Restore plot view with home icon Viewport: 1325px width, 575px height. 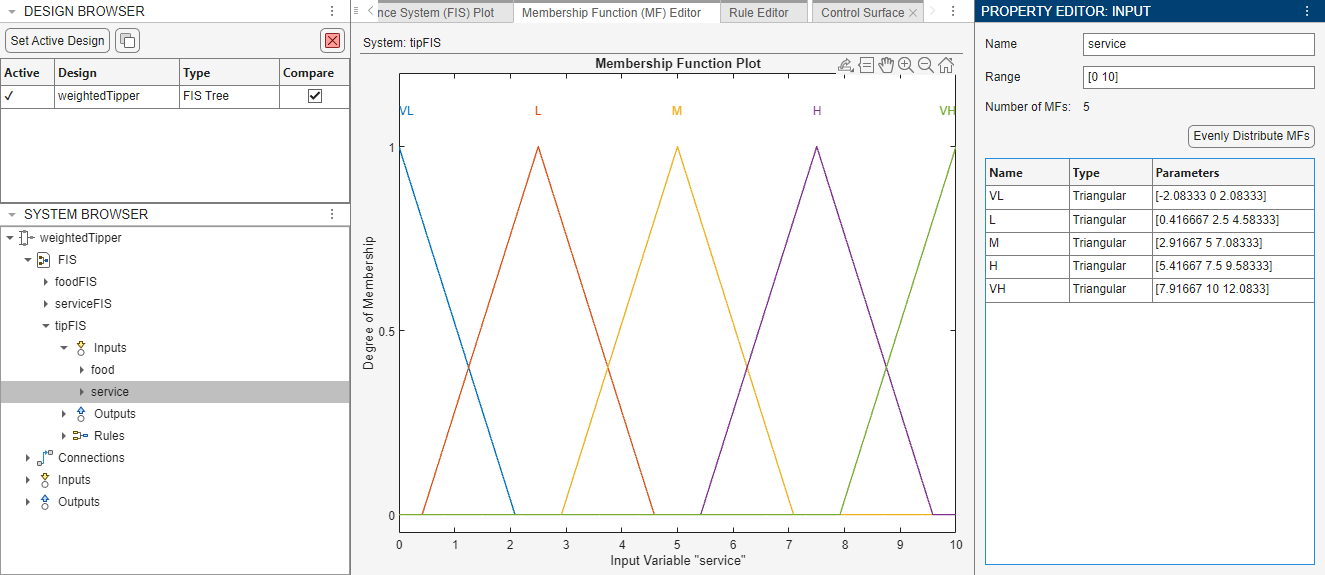(946, 65)
